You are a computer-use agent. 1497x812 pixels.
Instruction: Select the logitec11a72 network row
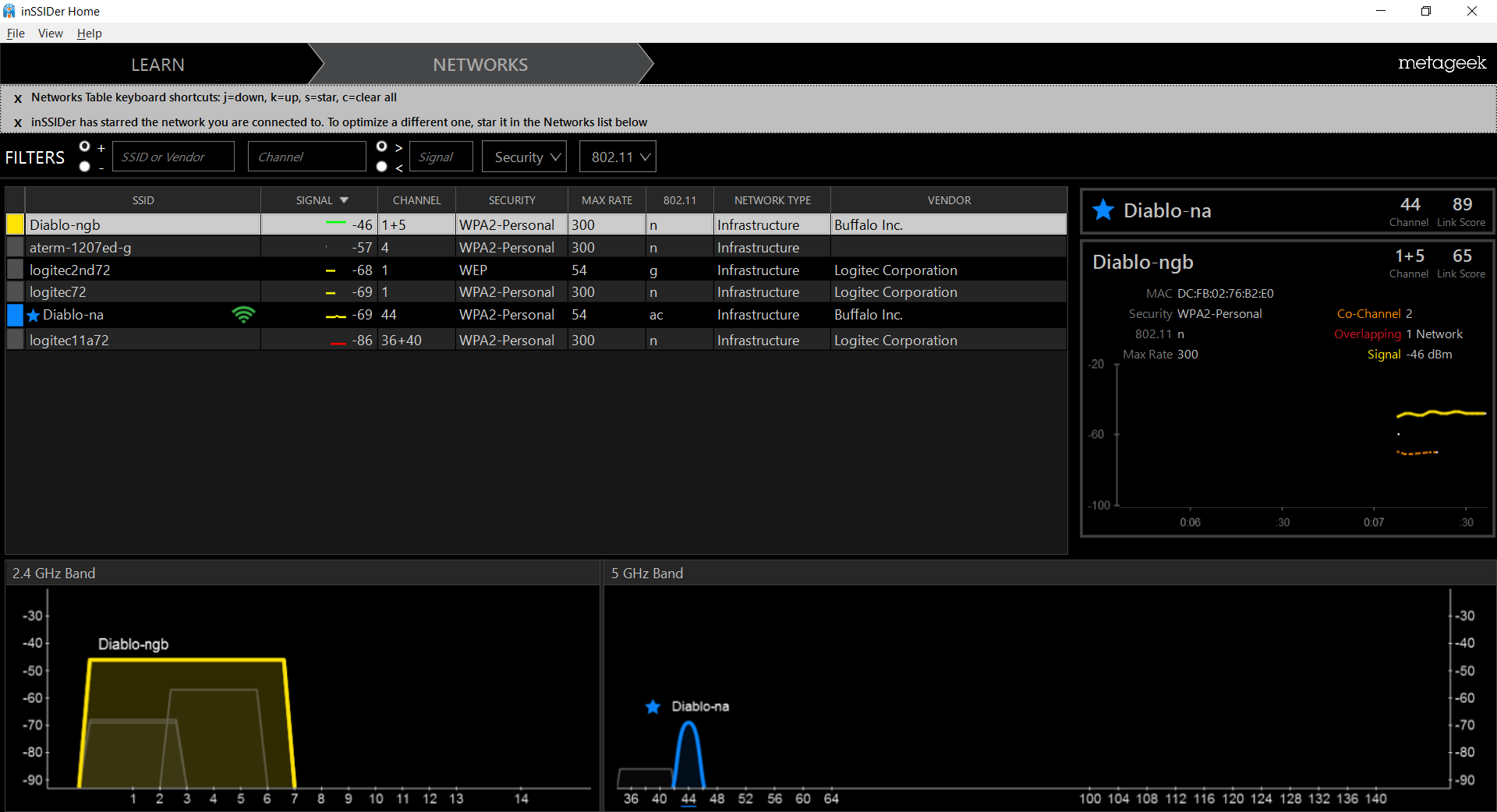pyautogui.click(x=536, y=340)
